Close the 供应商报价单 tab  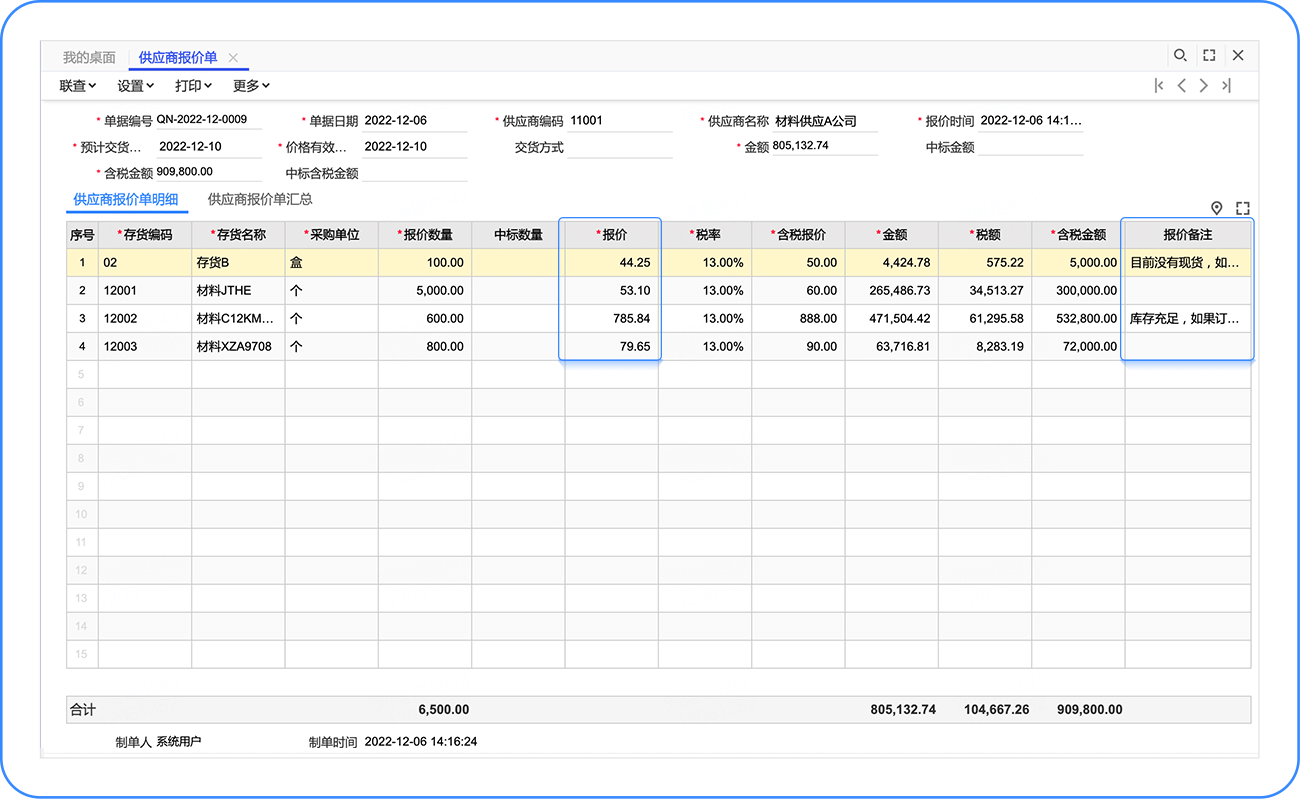click(x=233, y=58)
